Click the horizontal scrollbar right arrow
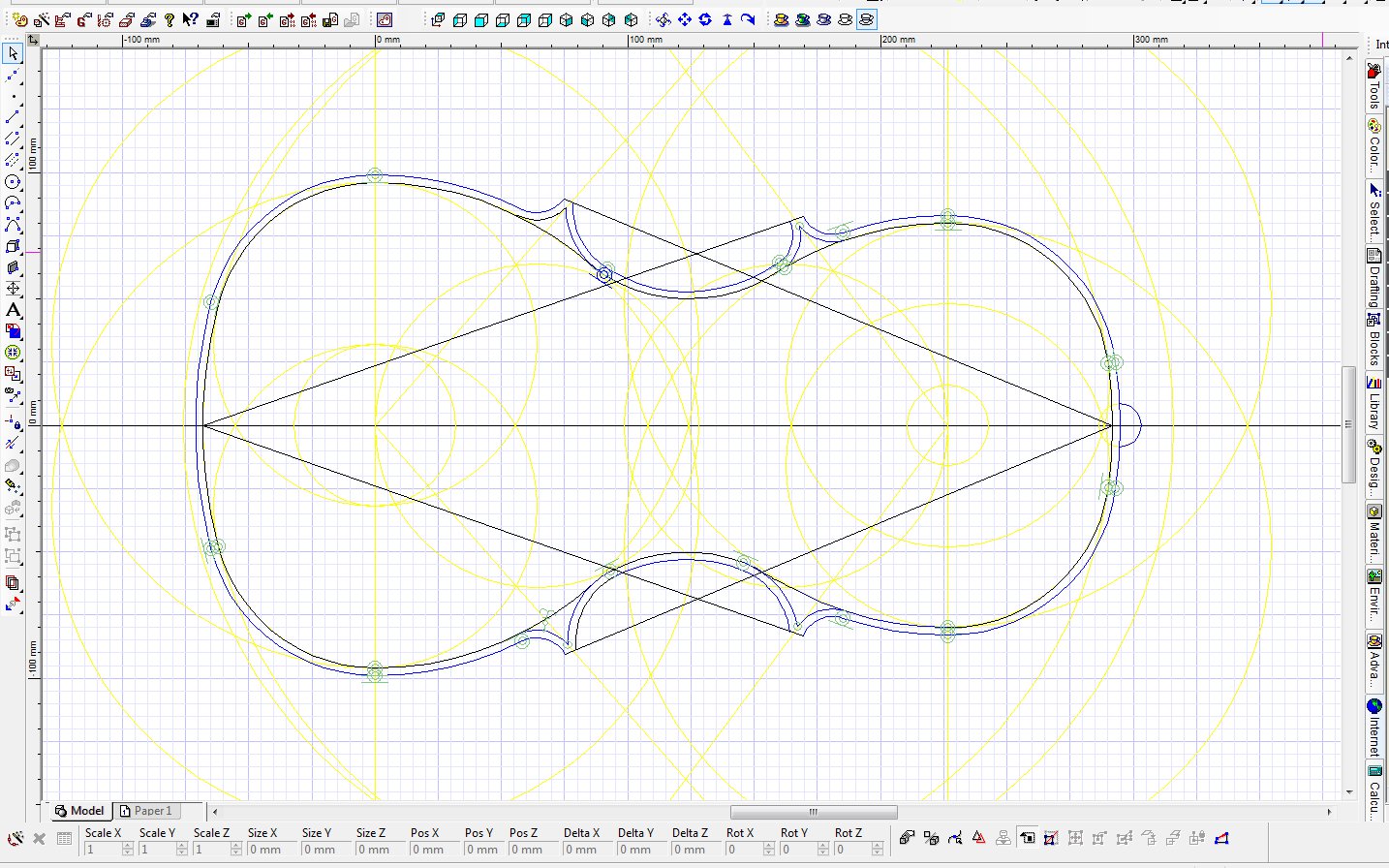Viewport: 1389px width, 868px height. point(1329,812)
